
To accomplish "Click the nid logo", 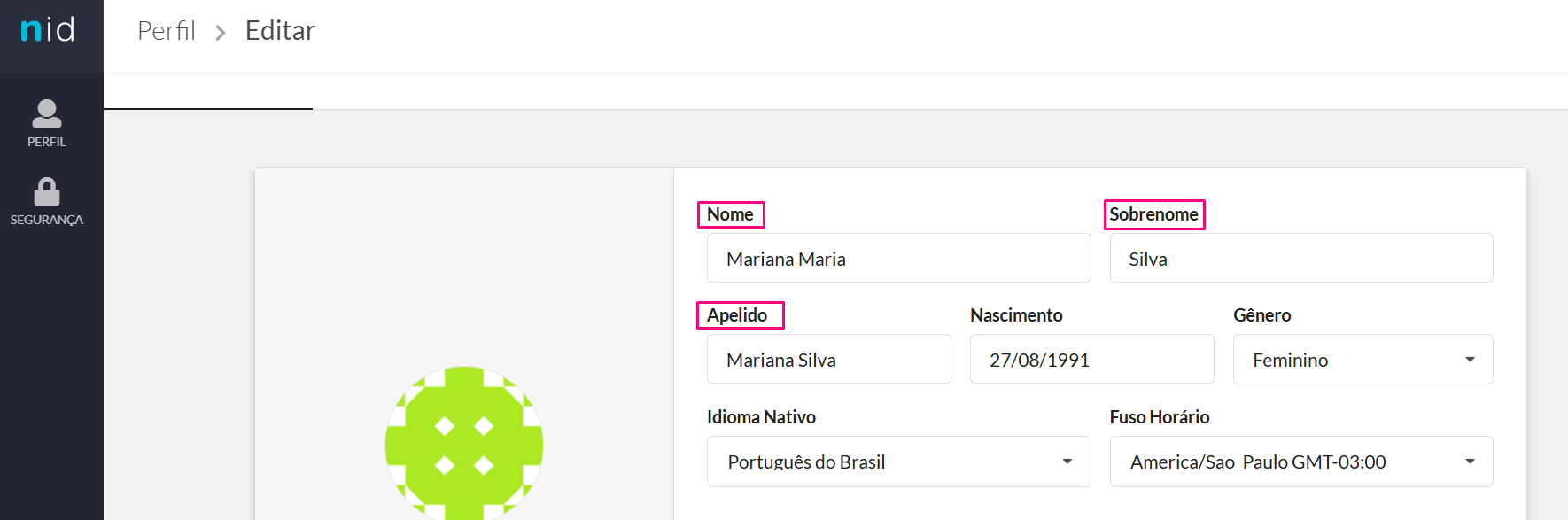I will pyautogui.click(x=48, y=29).
